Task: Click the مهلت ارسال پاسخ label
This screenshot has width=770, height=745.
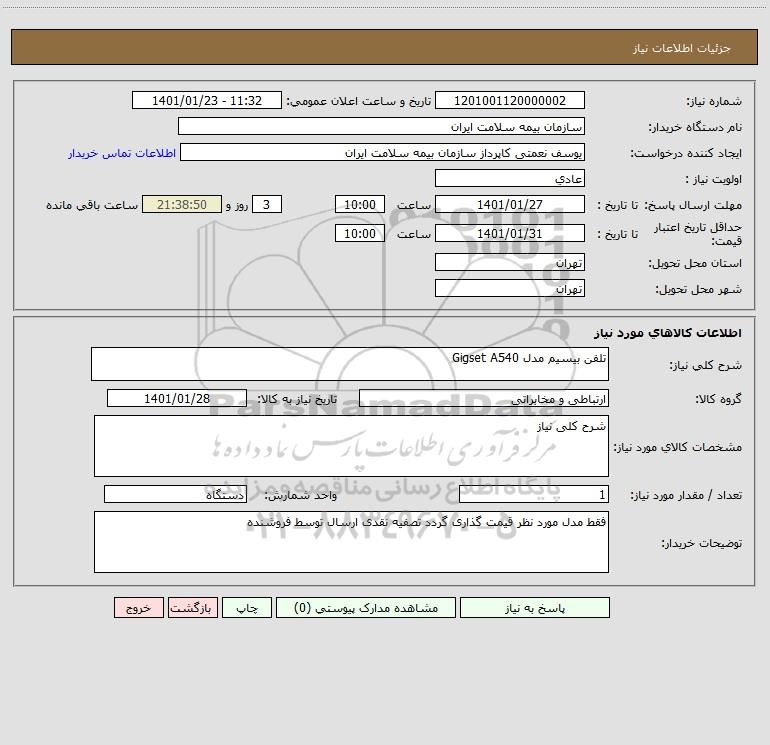Action: 693,205
